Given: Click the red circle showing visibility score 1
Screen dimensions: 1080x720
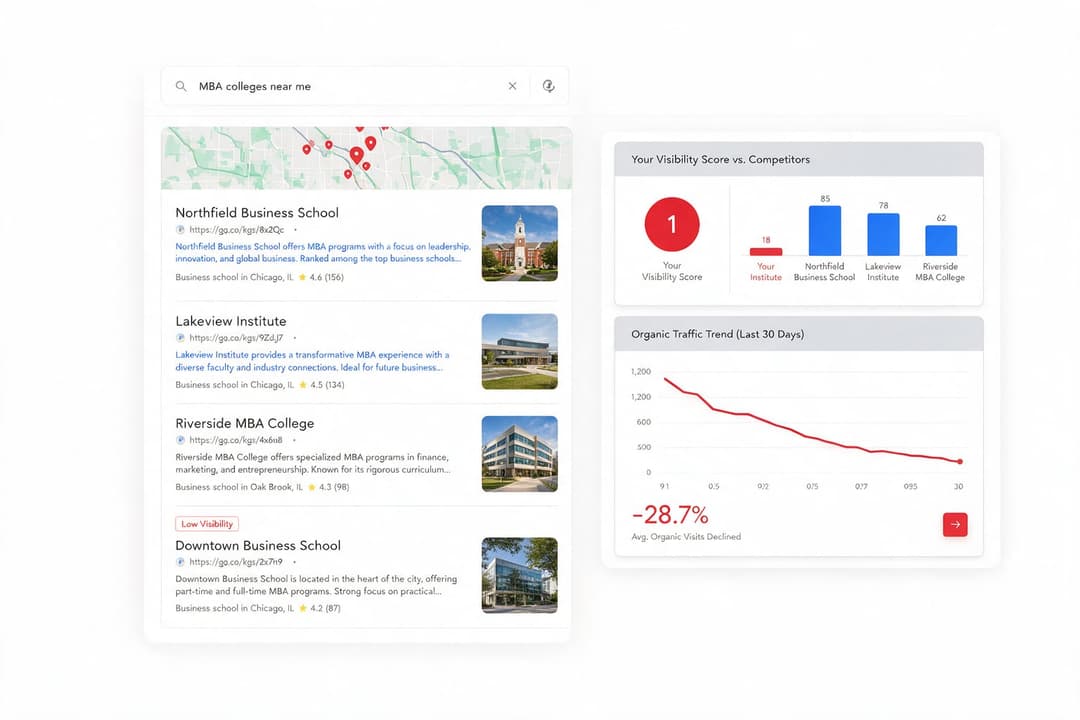Looking at the screenshot, I should (x=672, y=225).
